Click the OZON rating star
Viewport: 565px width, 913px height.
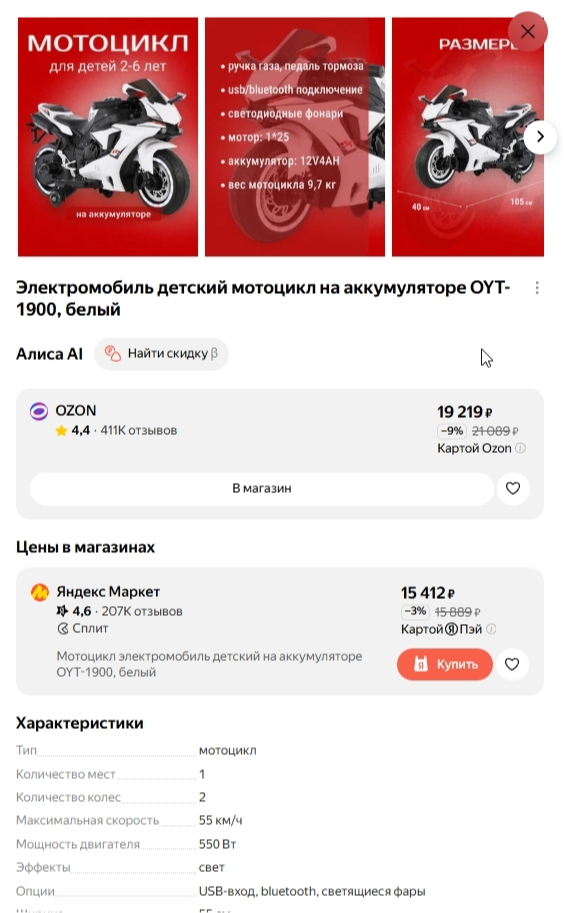[x=61, y=431]
